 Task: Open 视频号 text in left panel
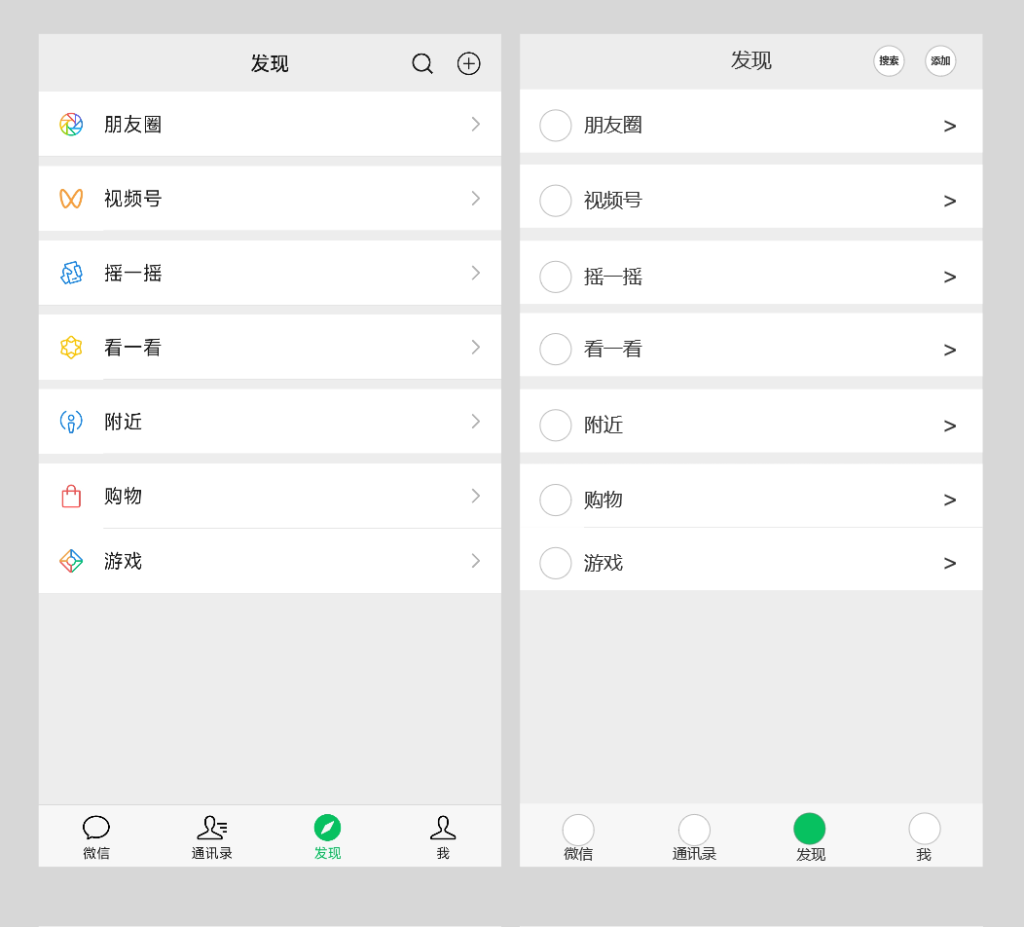click(133, 199)
